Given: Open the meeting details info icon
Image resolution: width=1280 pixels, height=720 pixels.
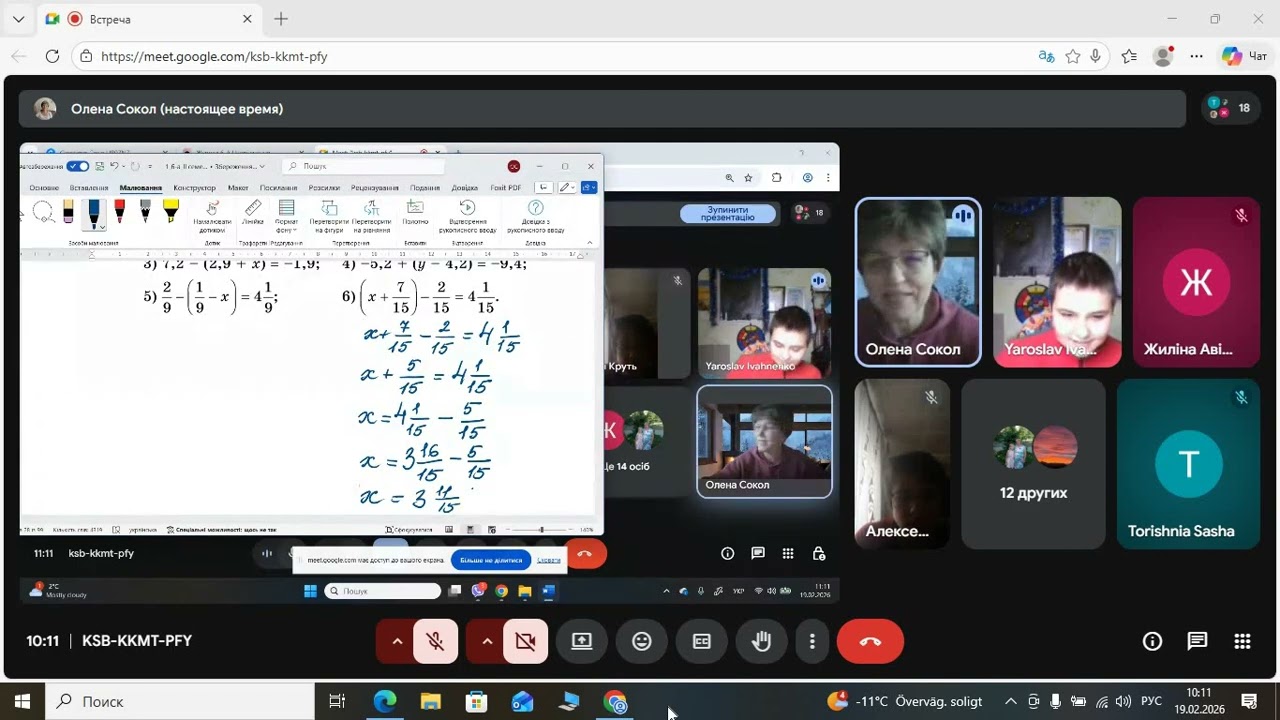Looking at the screenshot, I should (x=1152, y=641).
